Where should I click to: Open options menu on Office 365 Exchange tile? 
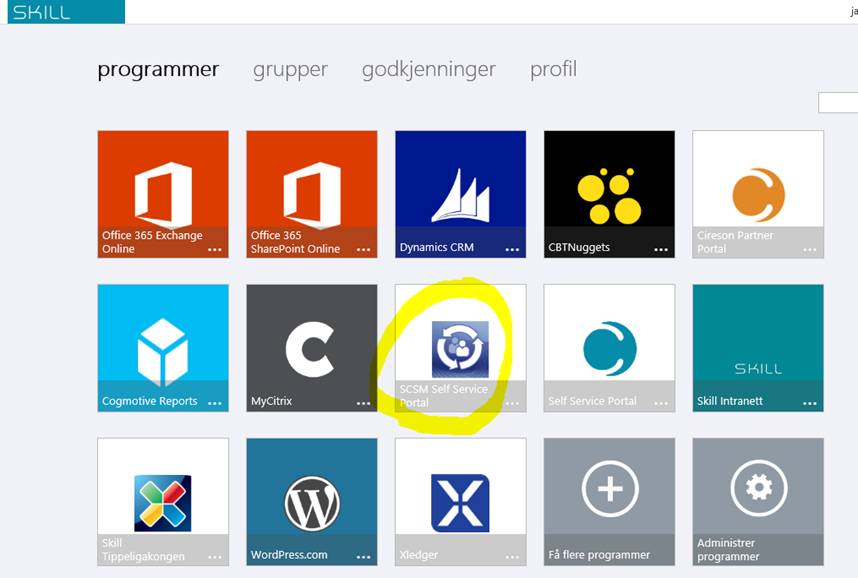point(215,250)
